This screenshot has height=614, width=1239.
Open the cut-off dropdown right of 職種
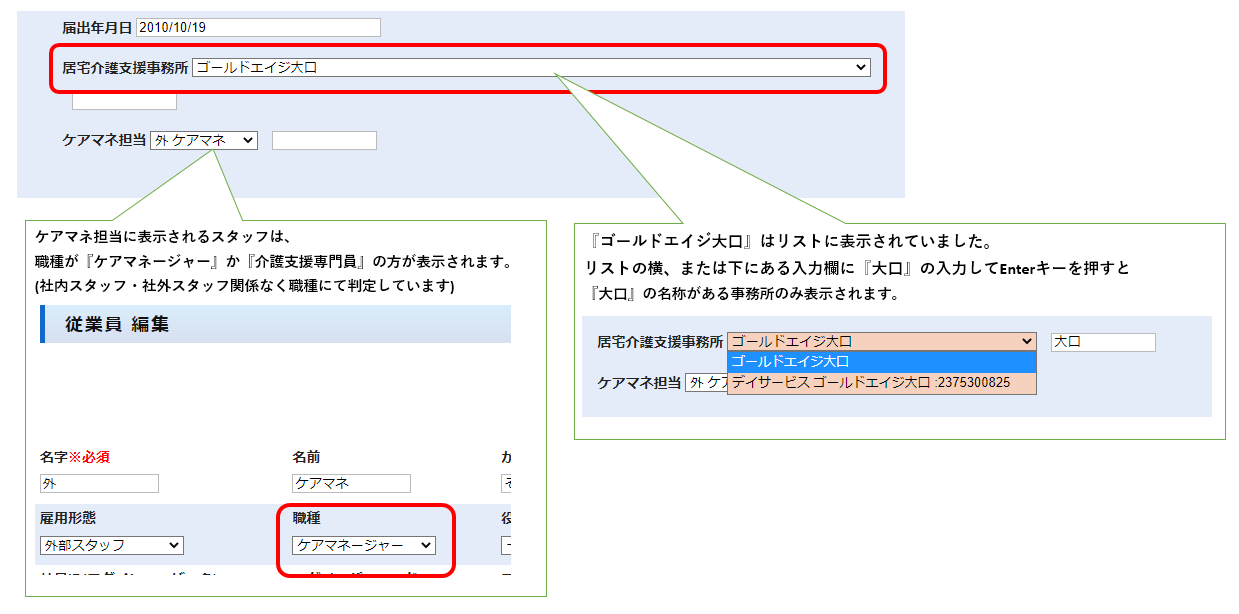click(506, 545)
